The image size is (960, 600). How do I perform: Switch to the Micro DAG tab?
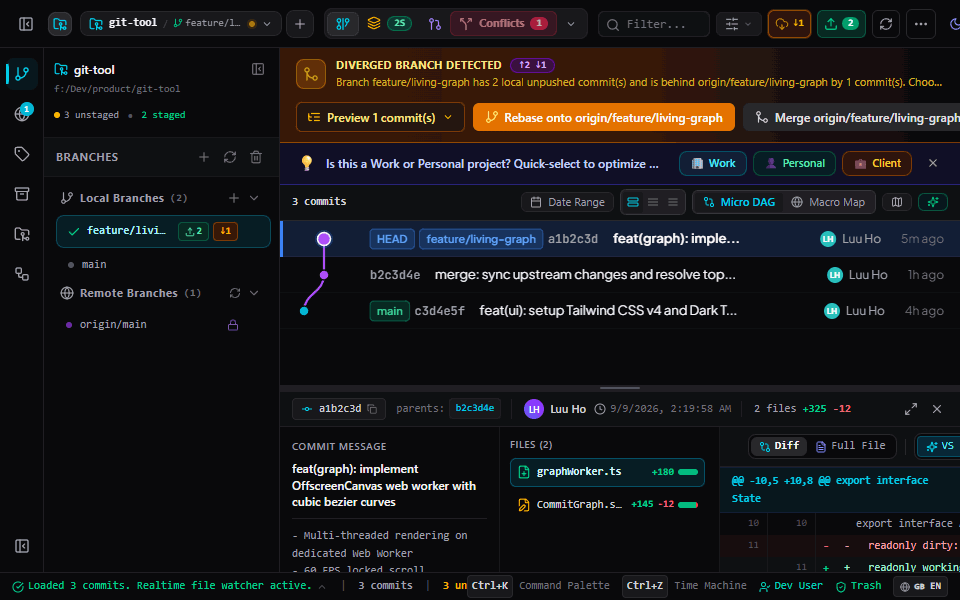click(x=739, y=202)
